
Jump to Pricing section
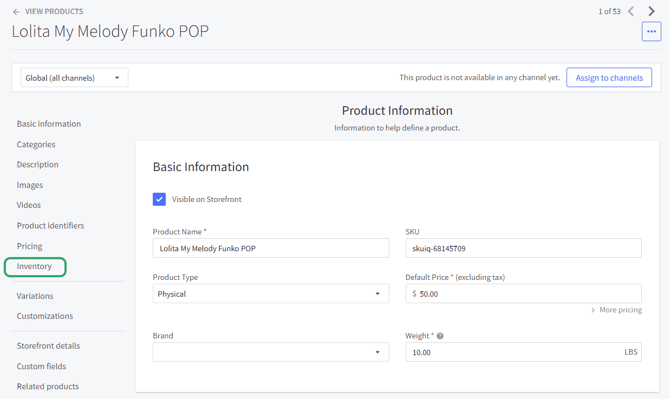(x=29, y=246)
